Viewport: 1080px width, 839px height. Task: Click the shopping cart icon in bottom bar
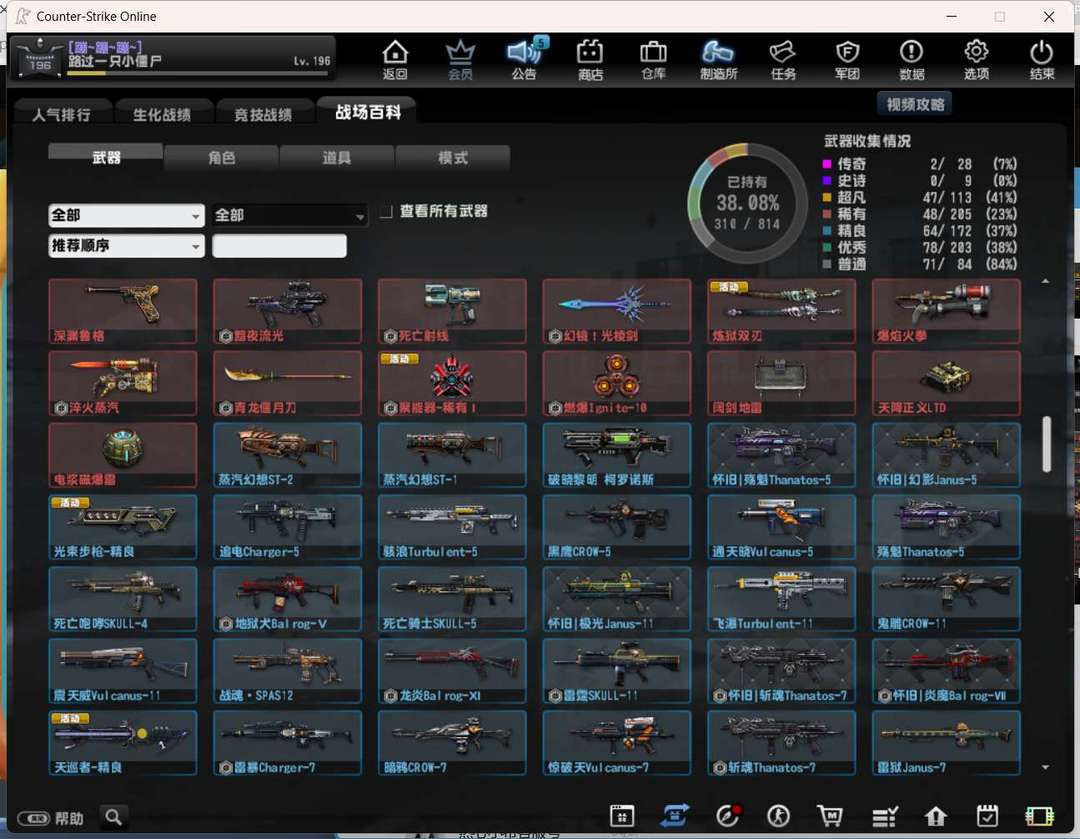[x=830, y=816]
